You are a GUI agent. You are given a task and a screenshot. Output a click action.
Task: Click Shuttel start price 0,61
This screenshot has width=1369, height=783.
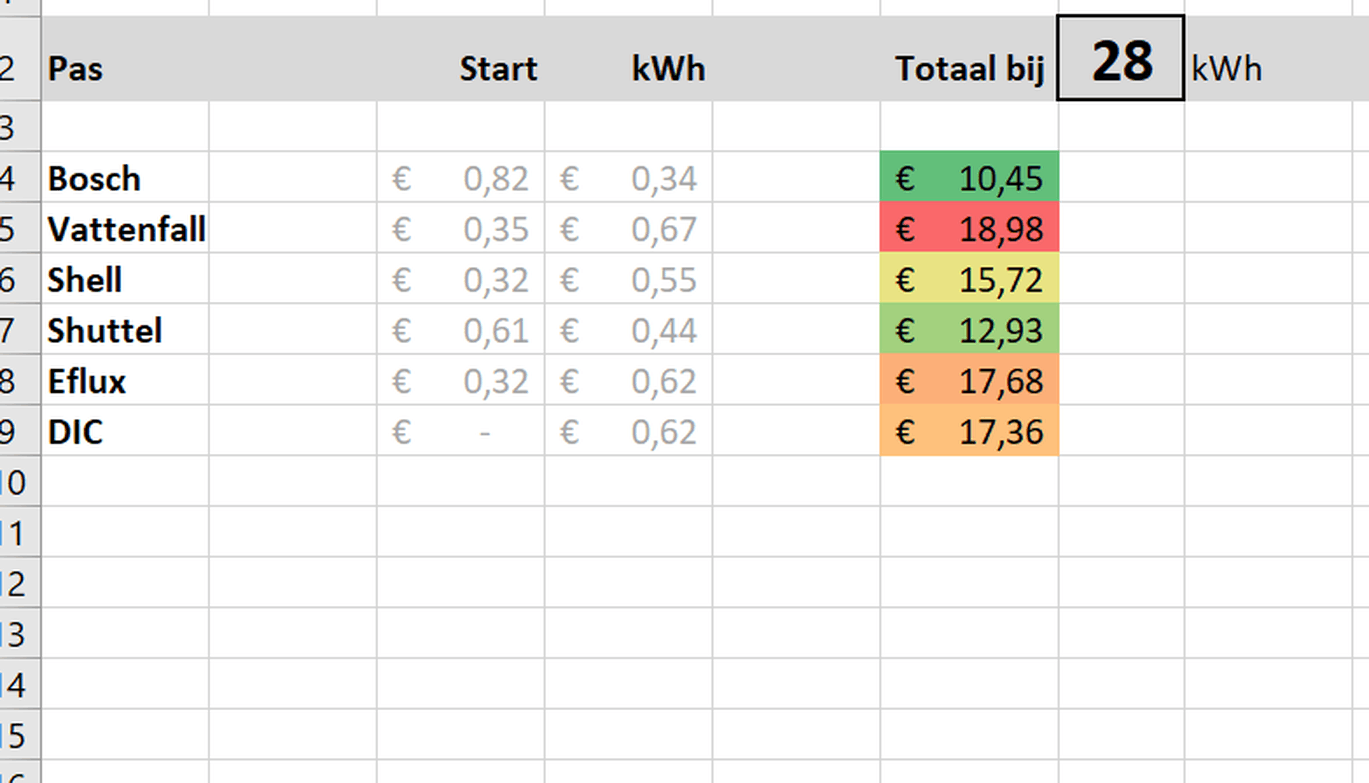(461, 330)
